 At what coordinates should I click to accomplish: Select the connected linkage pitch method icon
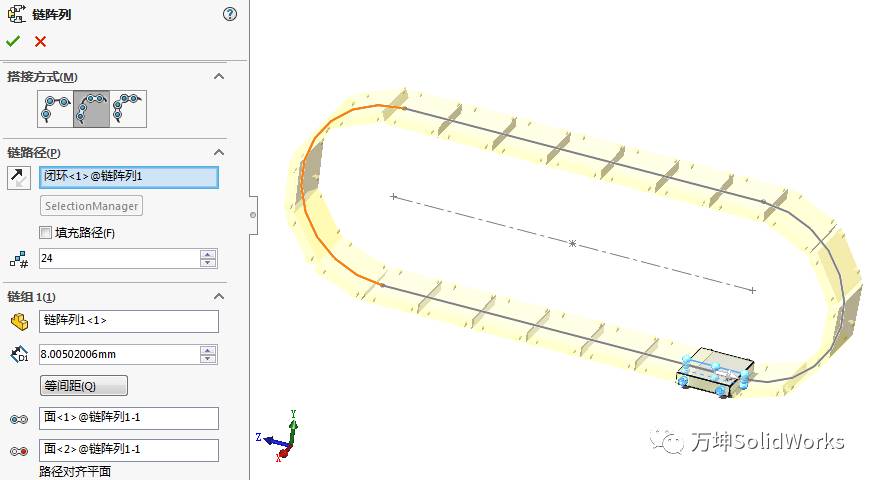click(128, 109)
